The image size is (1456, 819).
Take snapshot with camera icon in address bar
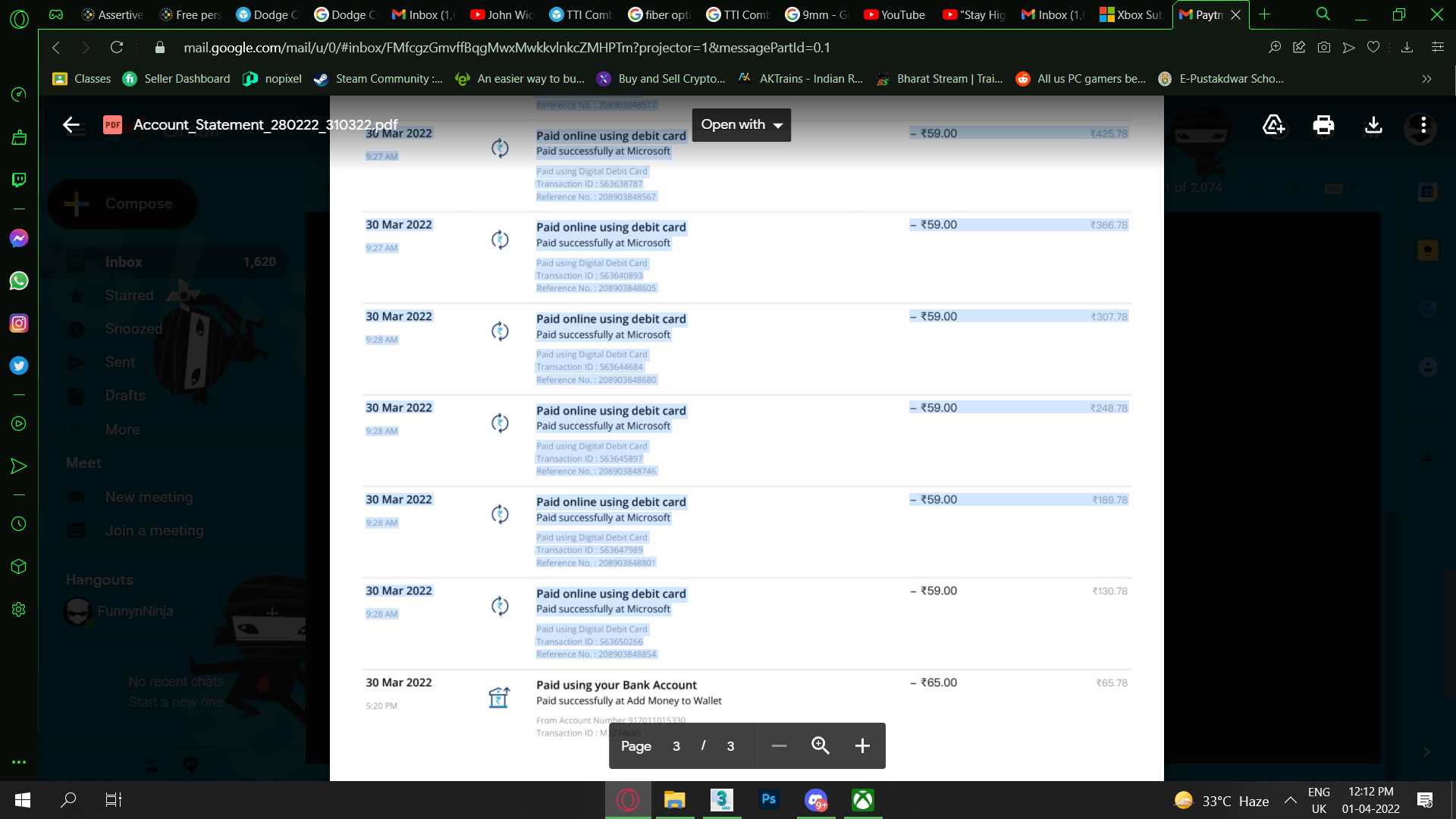(1324, 48)
